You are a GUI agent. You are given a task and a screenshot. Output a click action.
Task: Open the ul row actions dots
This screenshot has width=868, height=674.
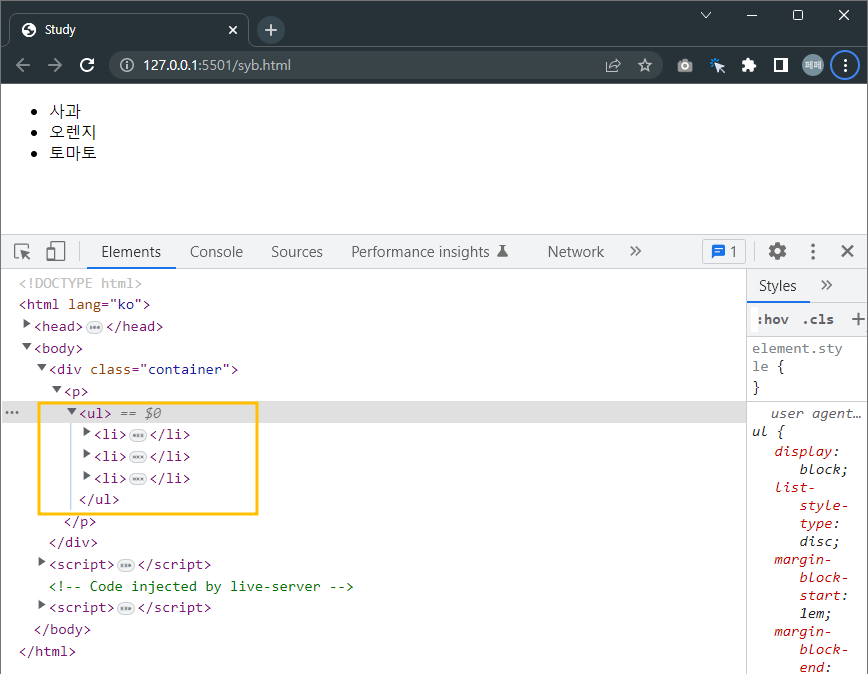pyautogui.click(x=12, y=413)
